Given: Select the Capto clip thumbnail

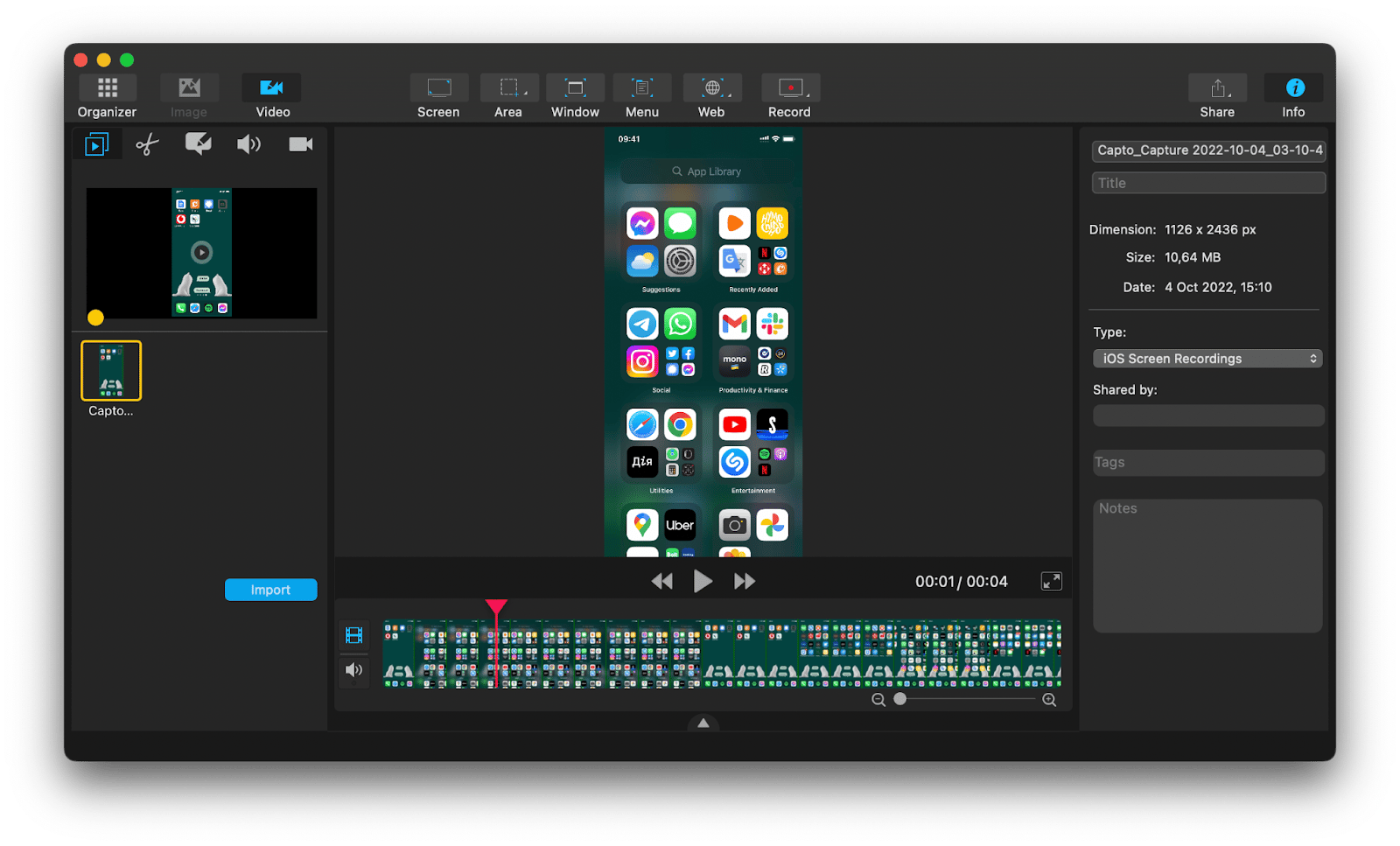Looking at the screenshot, I should [x=111, y=370].
